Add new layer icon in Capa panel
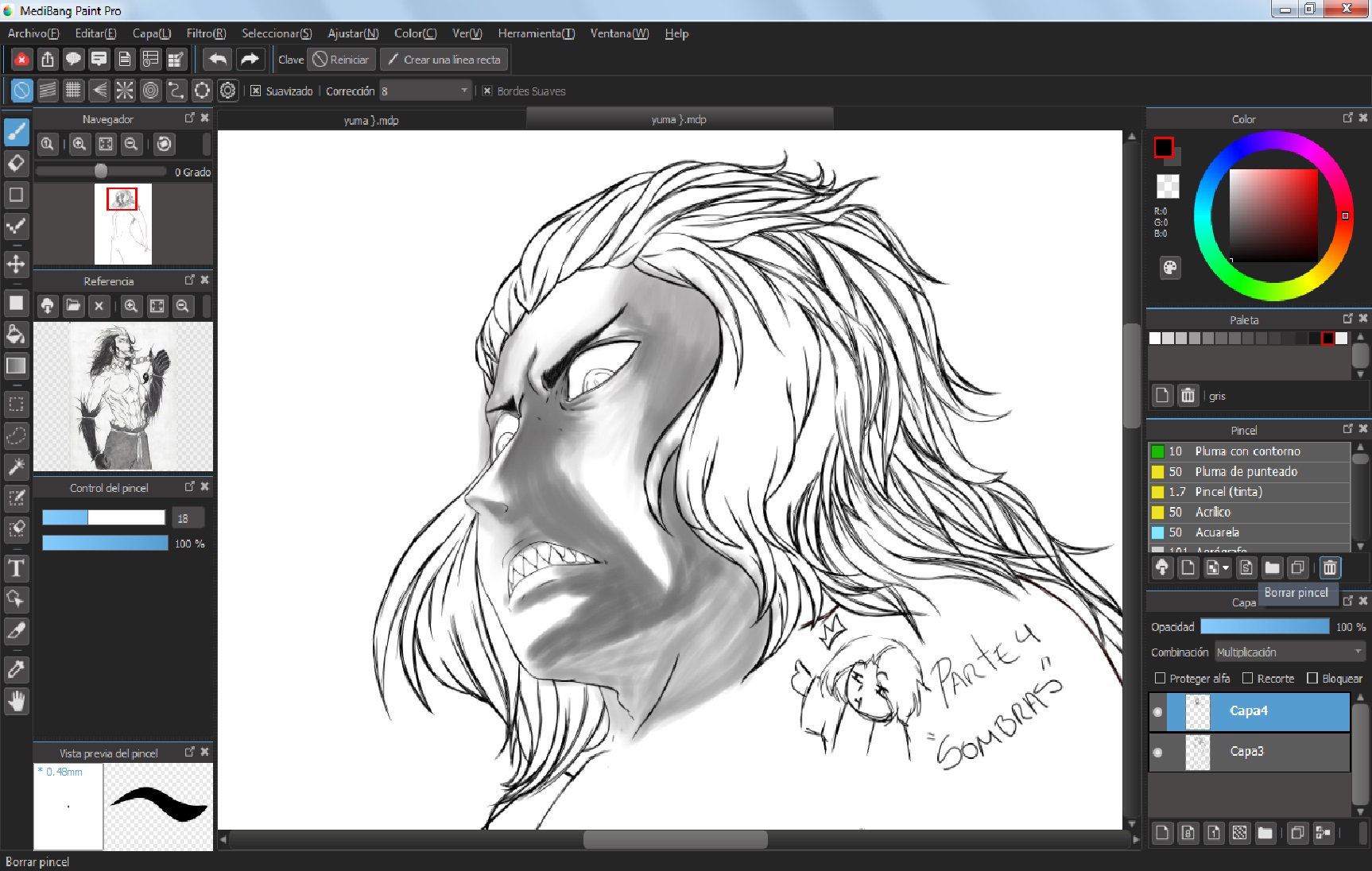The height and width of the screenshot is (871, 1372). coord(1162,833)
